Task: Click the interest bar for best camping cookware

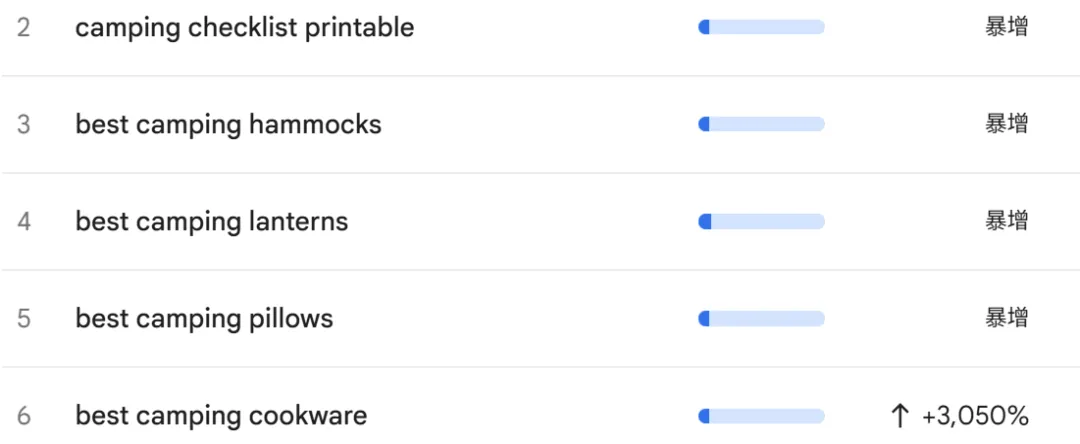Action: (761, 416)
